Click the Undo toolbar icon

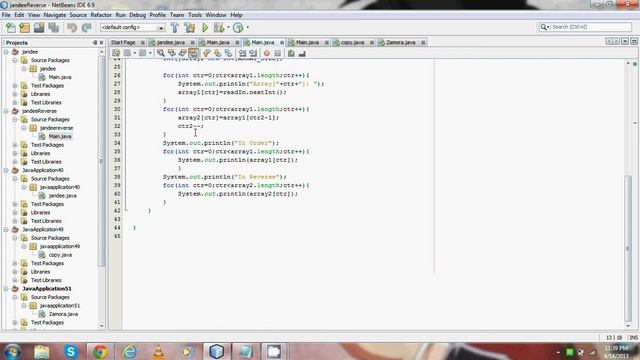coord(72,27)
